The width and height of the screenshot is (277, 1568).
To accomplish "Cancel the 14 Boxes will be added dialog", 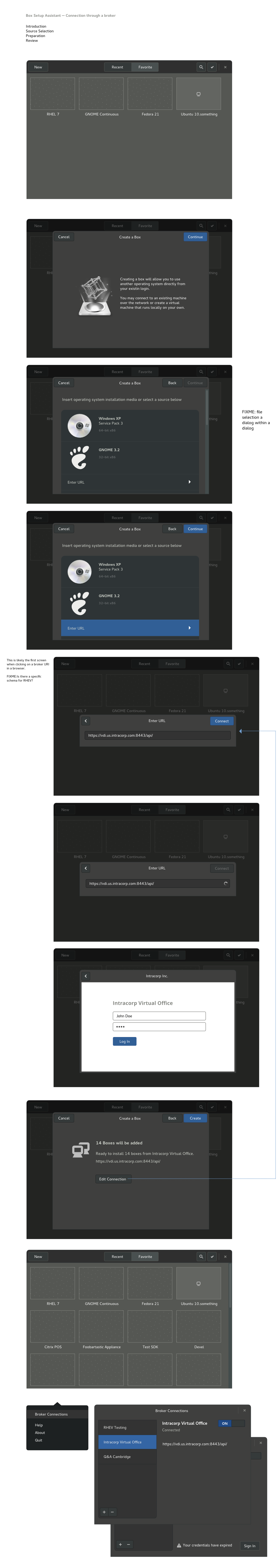I will coord(64,1118).
